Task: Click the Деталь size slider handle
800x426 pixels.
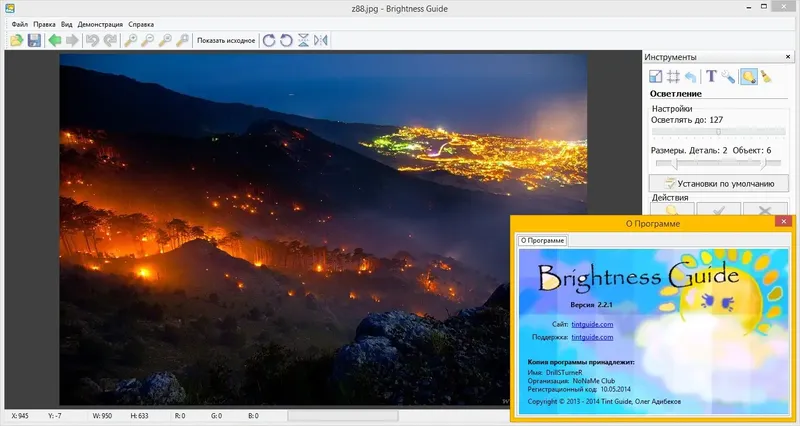Action: 674,163
